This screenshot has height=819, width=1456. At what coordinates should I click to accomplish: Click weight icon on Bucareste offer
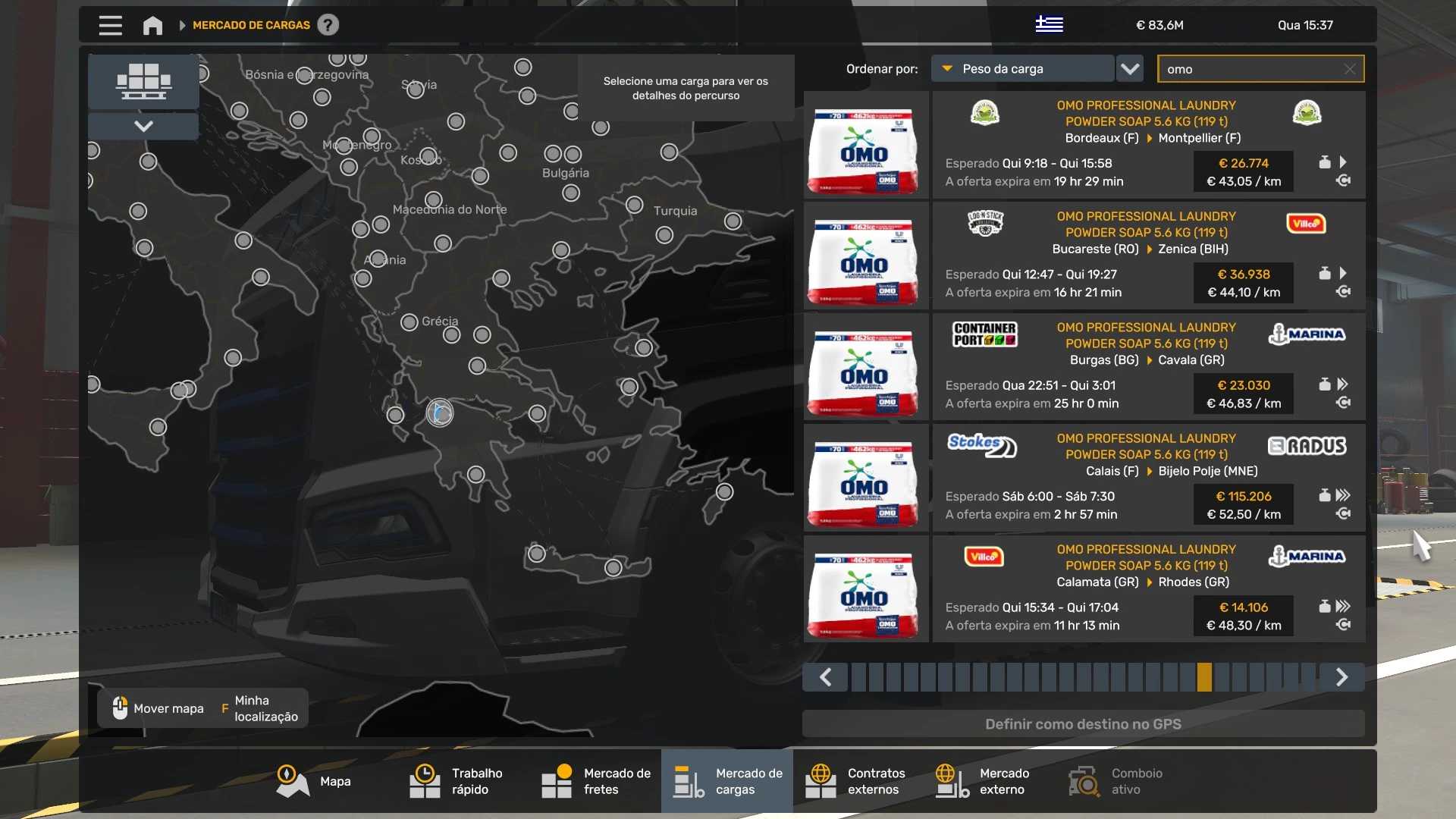coord(1325,273)
